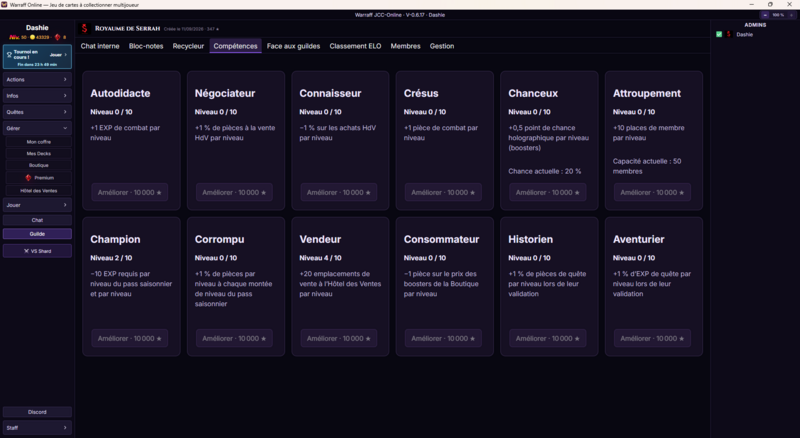The image size is (800, 438).
Task: Click the red gem icon under Dashie
Action: 57,37
